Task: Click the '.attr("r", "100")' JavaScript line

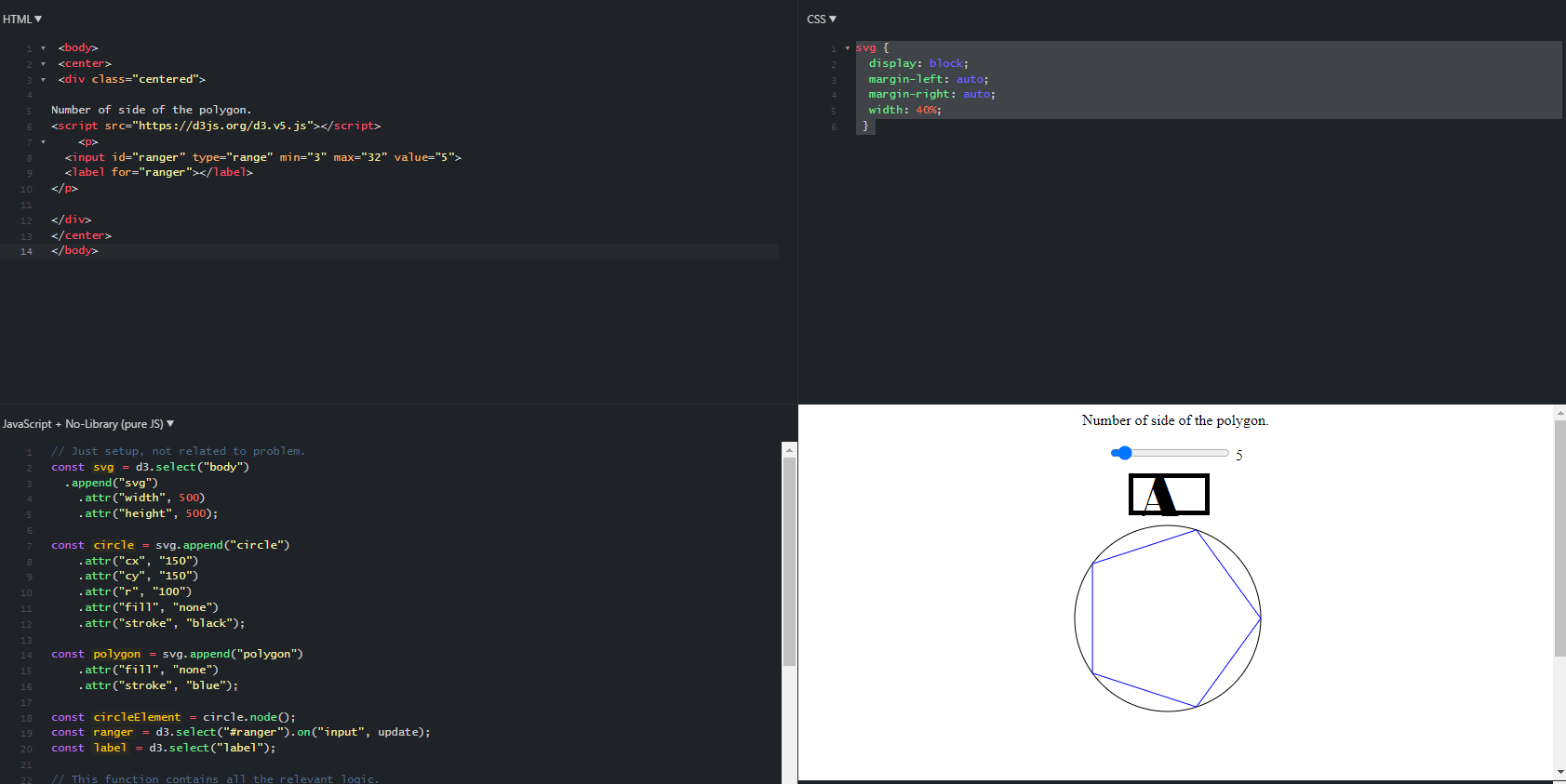Action: (135, 591)
